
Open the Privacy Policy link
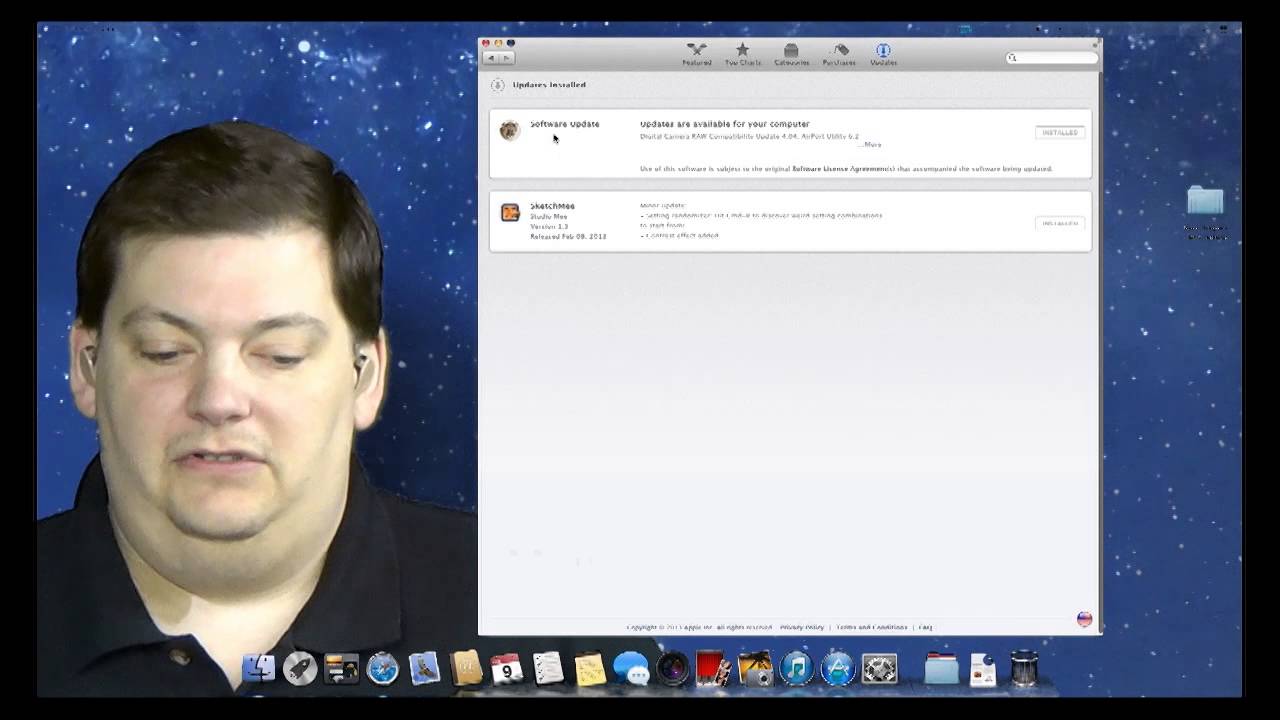tap(800, 627)
